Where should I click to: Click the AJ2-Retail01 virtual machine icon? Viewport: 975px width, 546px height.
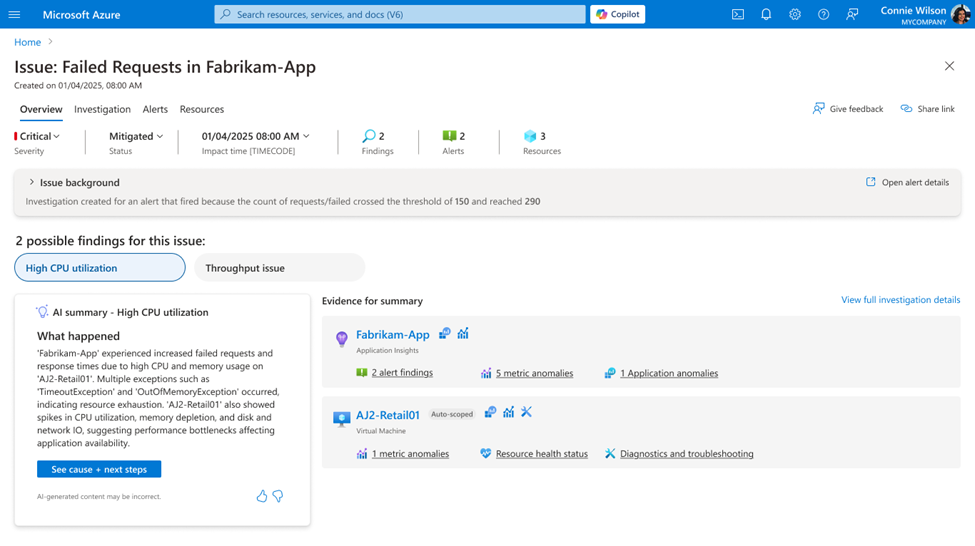341,419
